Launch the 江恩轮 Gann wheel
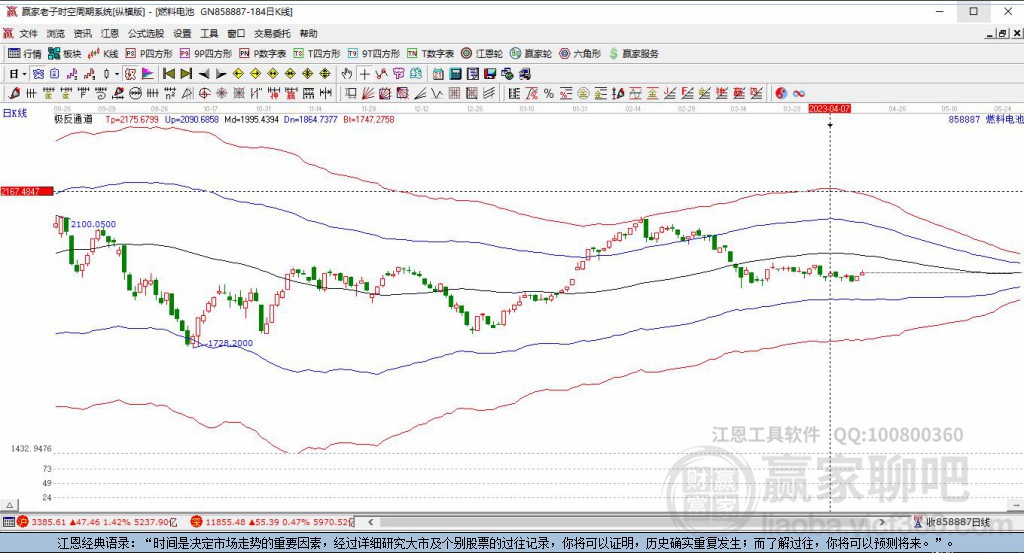The height and width of the screenshot is (553, 1024). click(482, 54)
